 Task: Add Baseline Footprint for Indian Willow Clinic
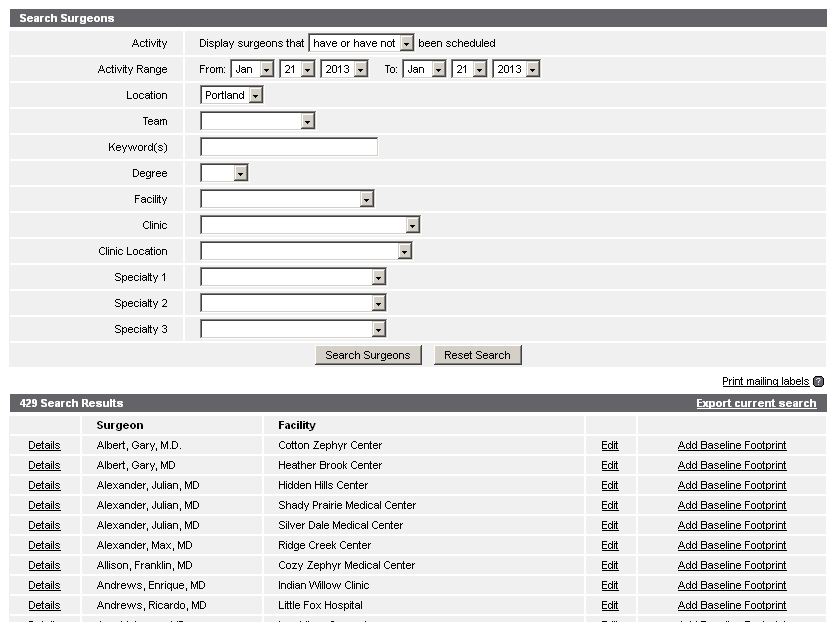(732, 586)
